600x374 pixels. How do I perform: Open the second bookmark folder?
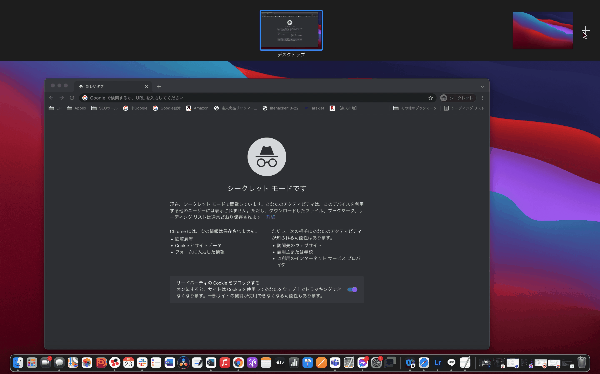[76, 108]
